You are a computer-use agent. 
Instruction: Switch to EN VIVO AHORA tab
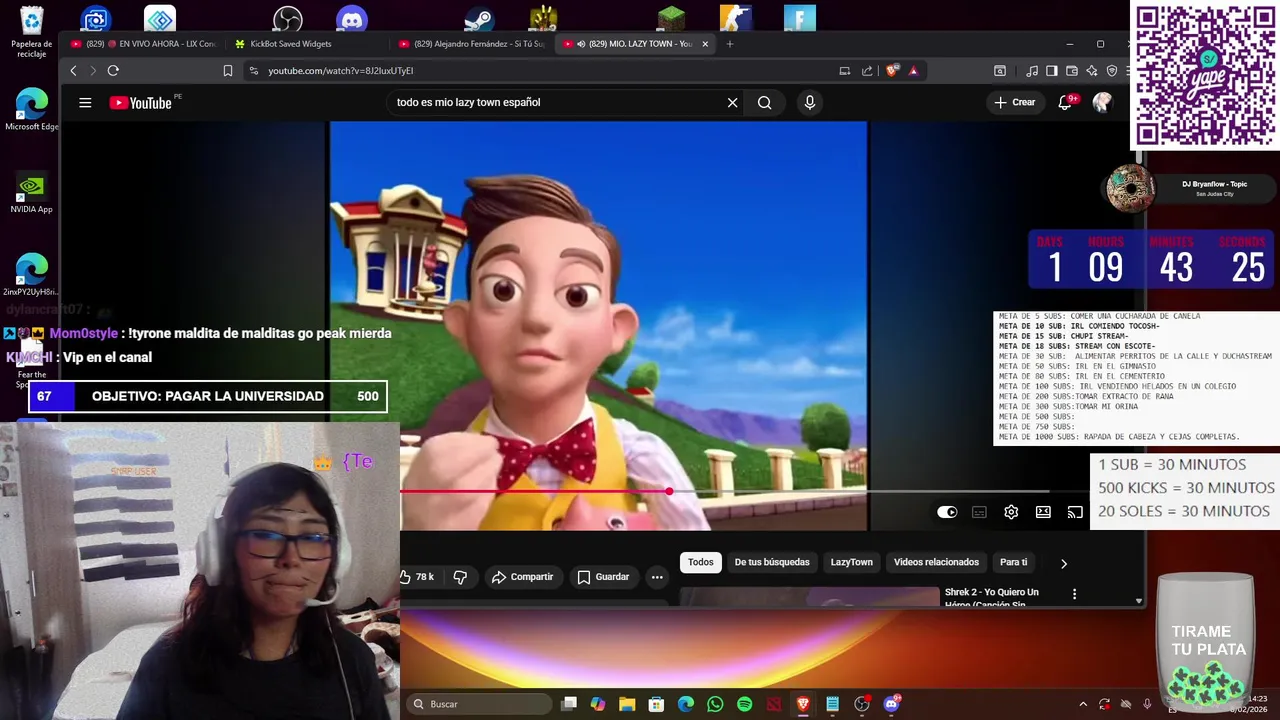tap(143, 44)
